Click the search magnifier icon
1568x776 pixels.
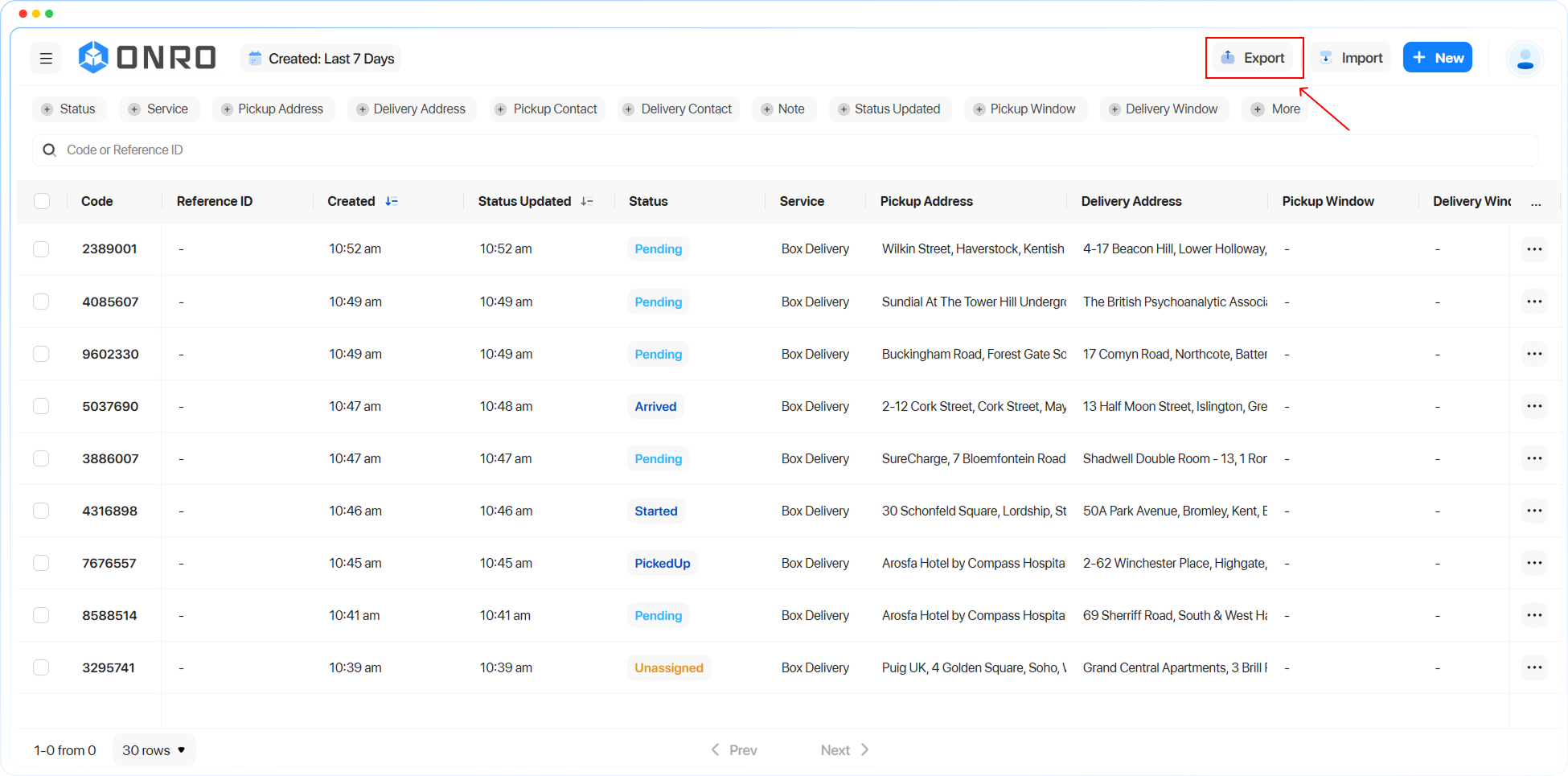click(x=49, y=150)
